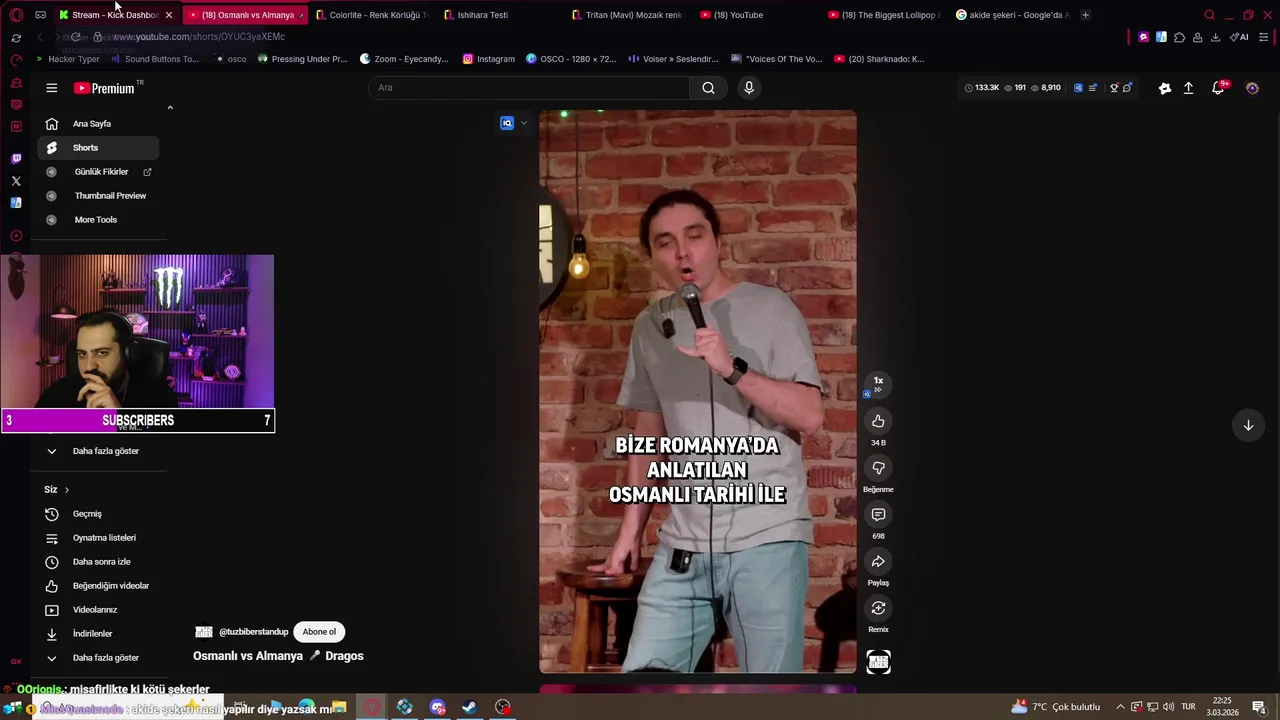Open Steam from the taskbar

point(469,707)
